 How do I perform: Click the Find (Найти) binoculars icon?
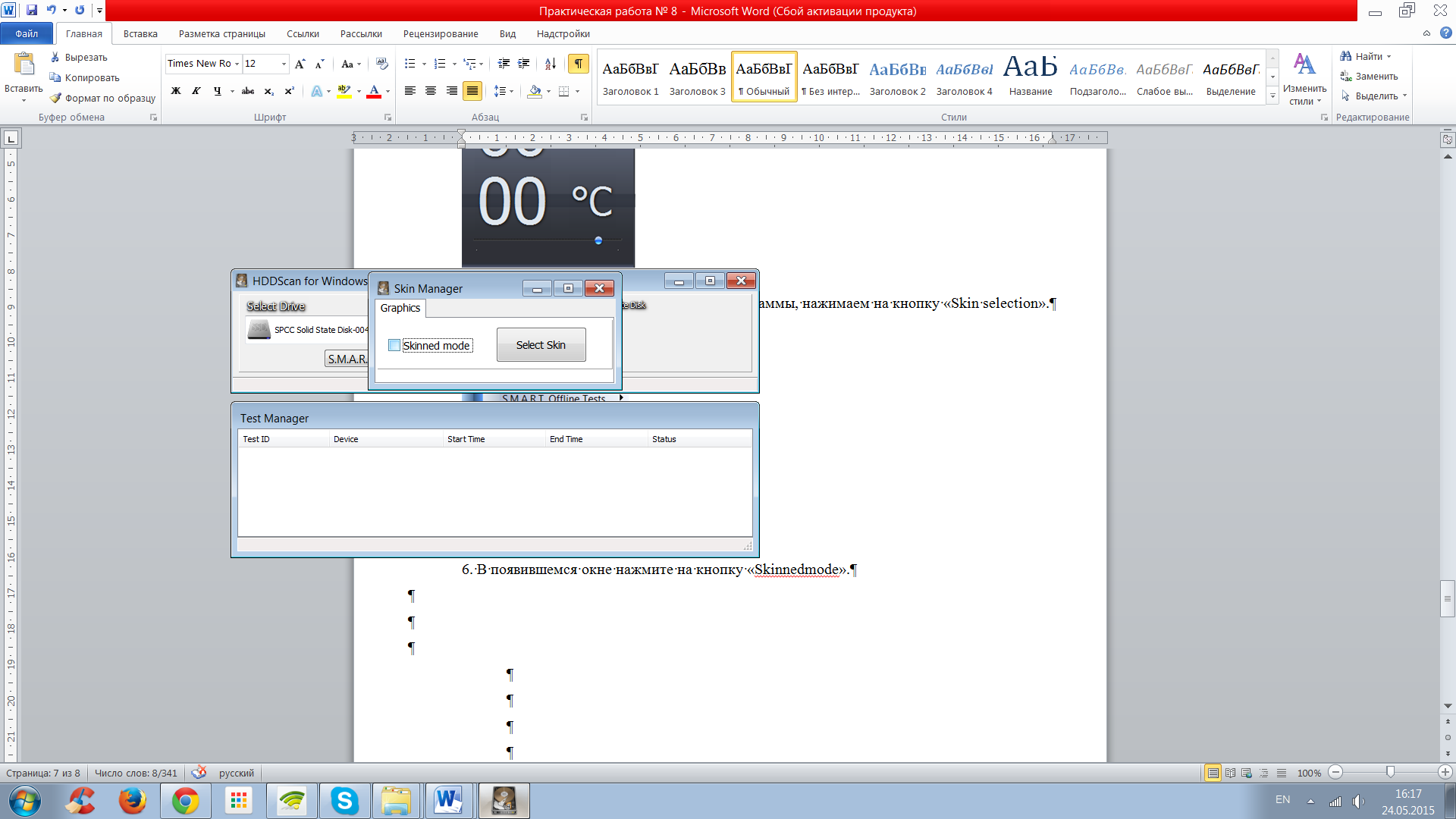point(1346,56)
